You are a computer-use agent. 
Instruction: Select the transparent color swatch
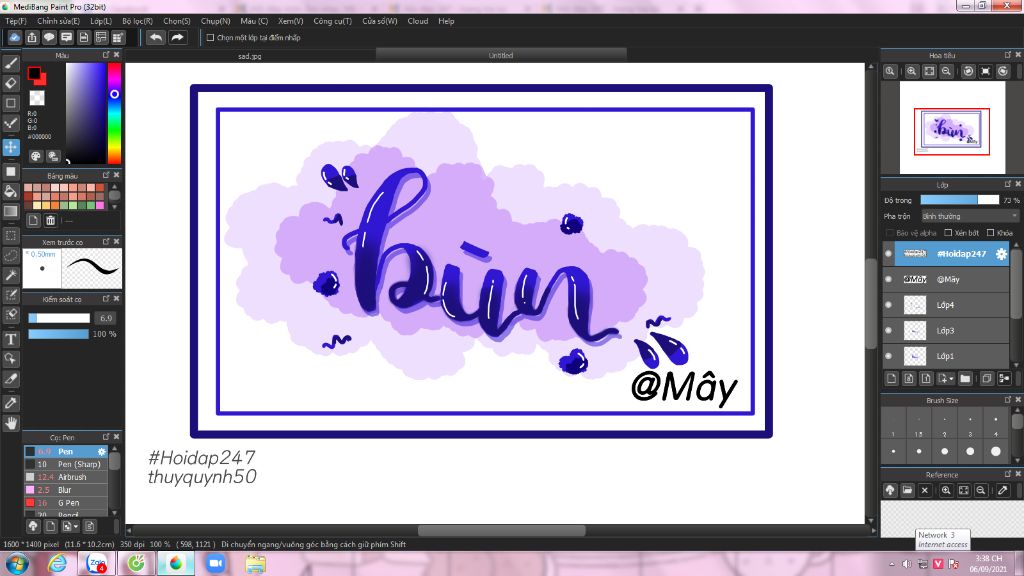[x=37, y=98]
